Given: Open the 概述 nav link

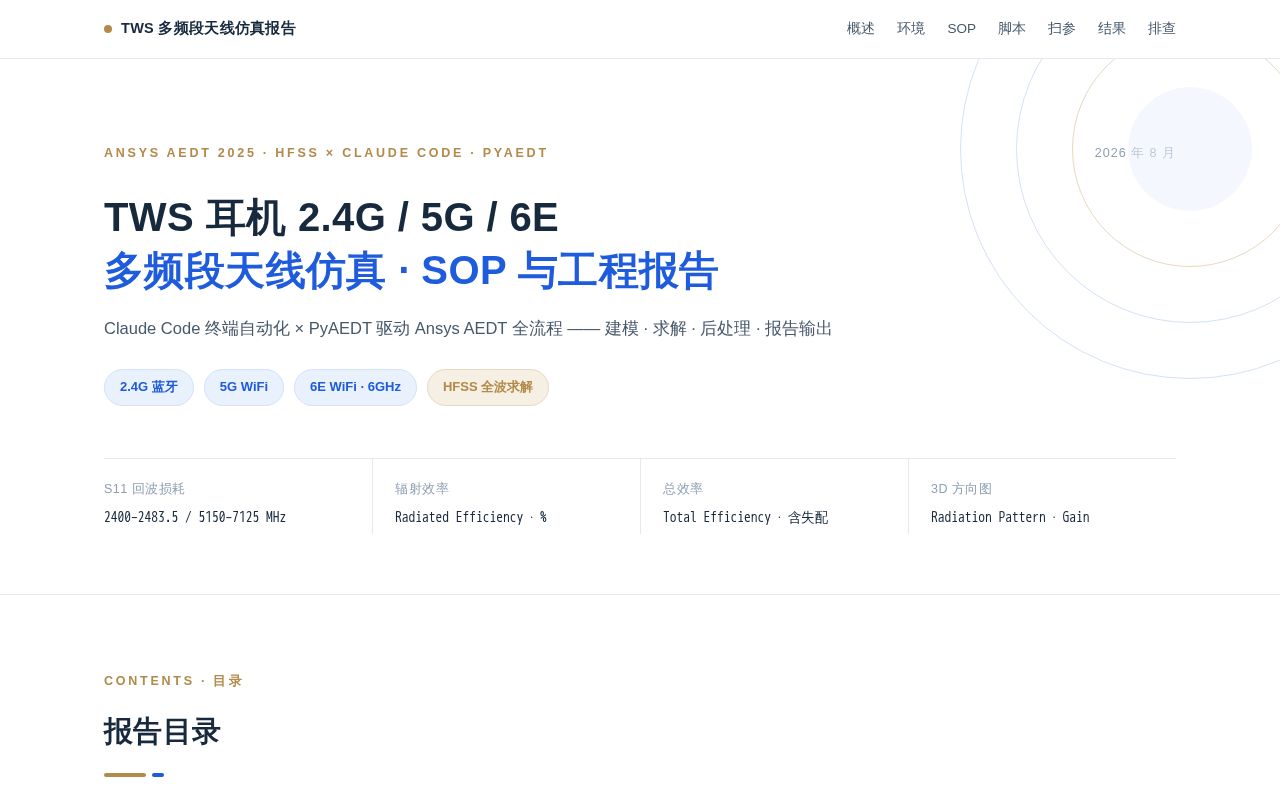Looking at the screenshot, I should [x=860, y=29].
